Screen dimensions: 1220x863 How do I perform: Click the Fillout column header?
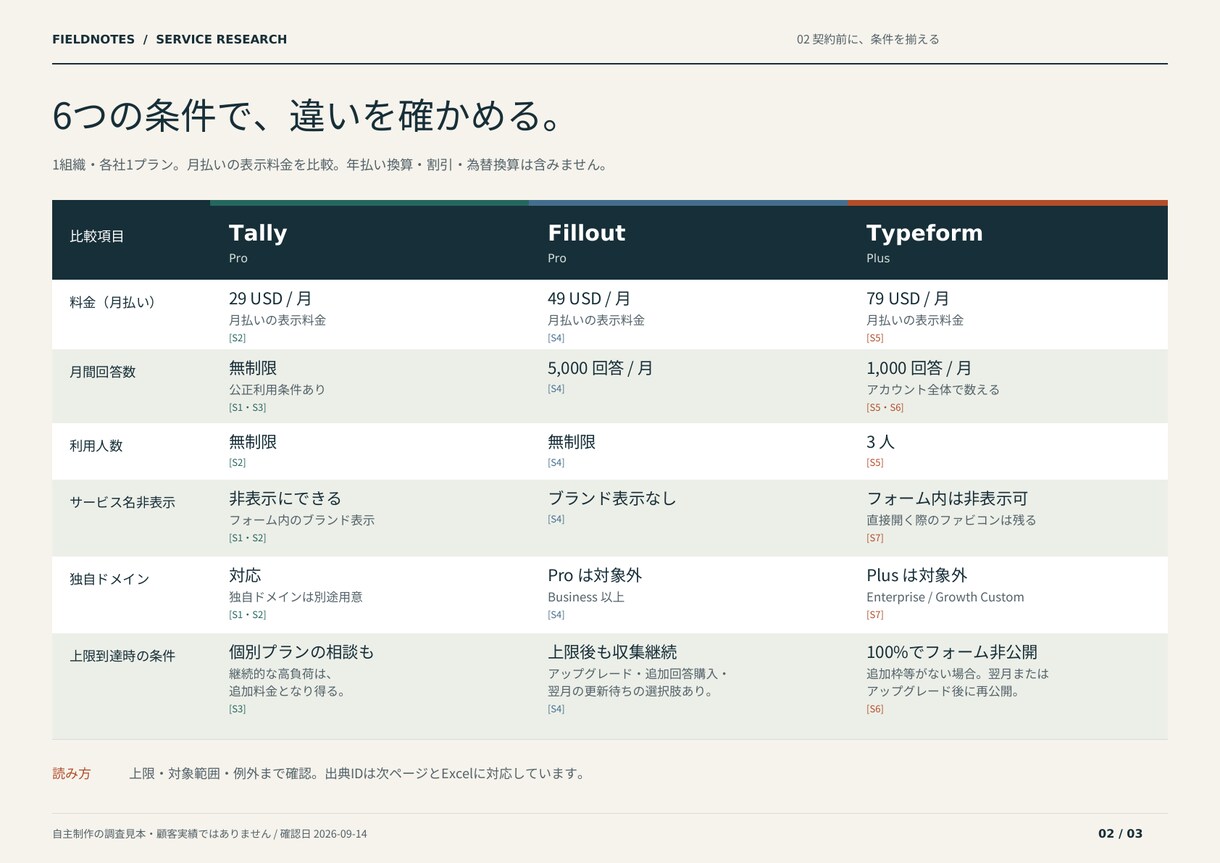pyautogui.click(x=586, y=233)
